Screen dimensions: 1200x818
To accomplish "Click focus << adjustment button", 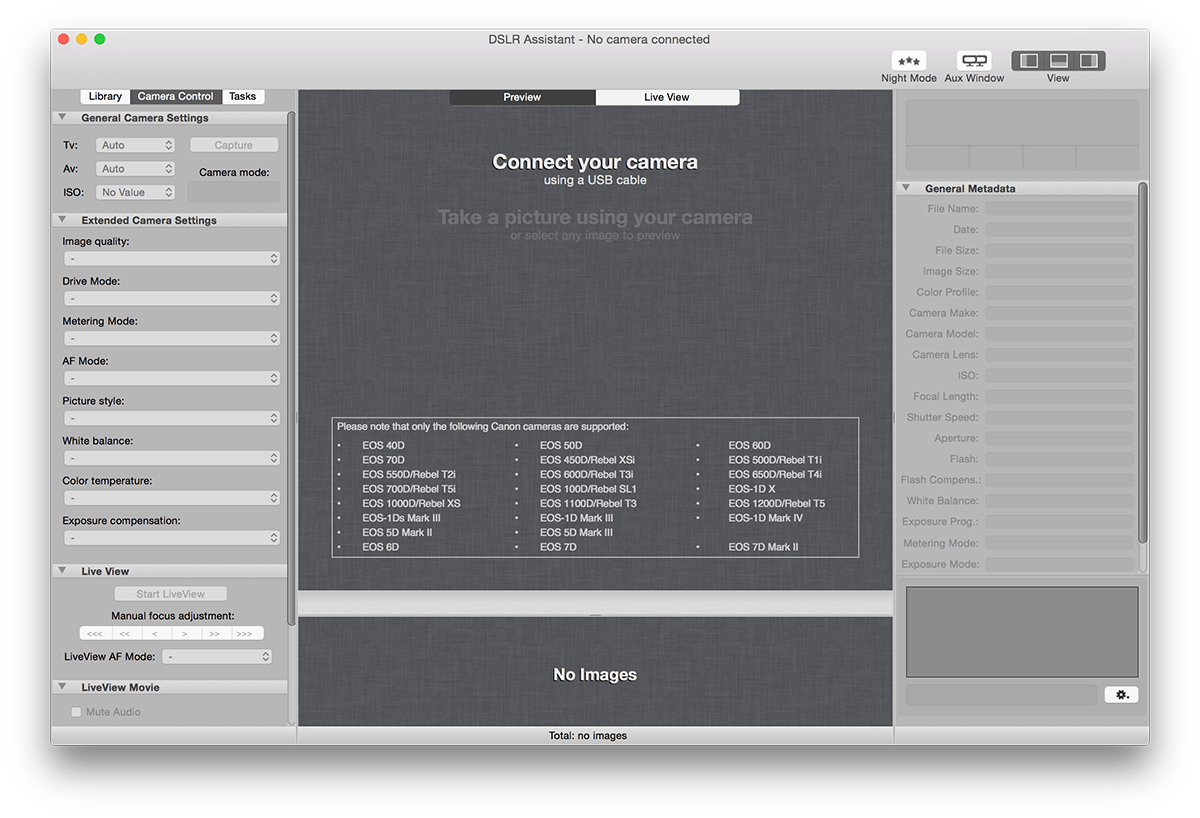I will 125,633.
